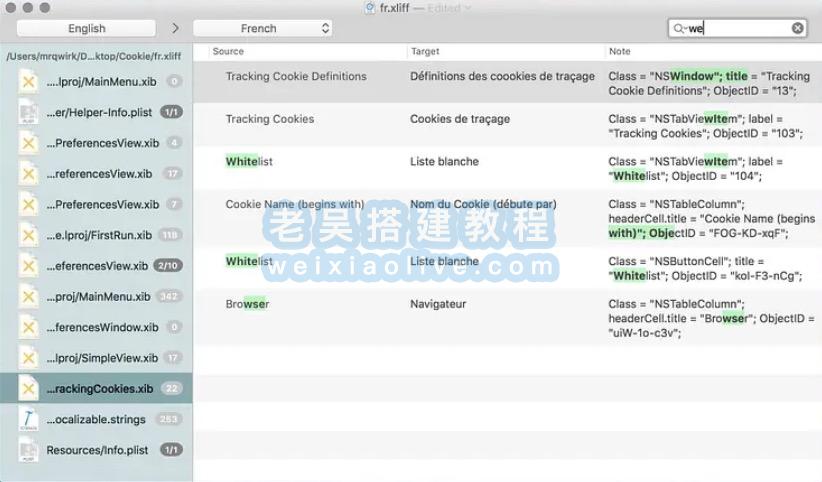
Task: Select "Liste blanche" in the NSButtonCell row
Action: pyautogui.click(x=444, y=261)
